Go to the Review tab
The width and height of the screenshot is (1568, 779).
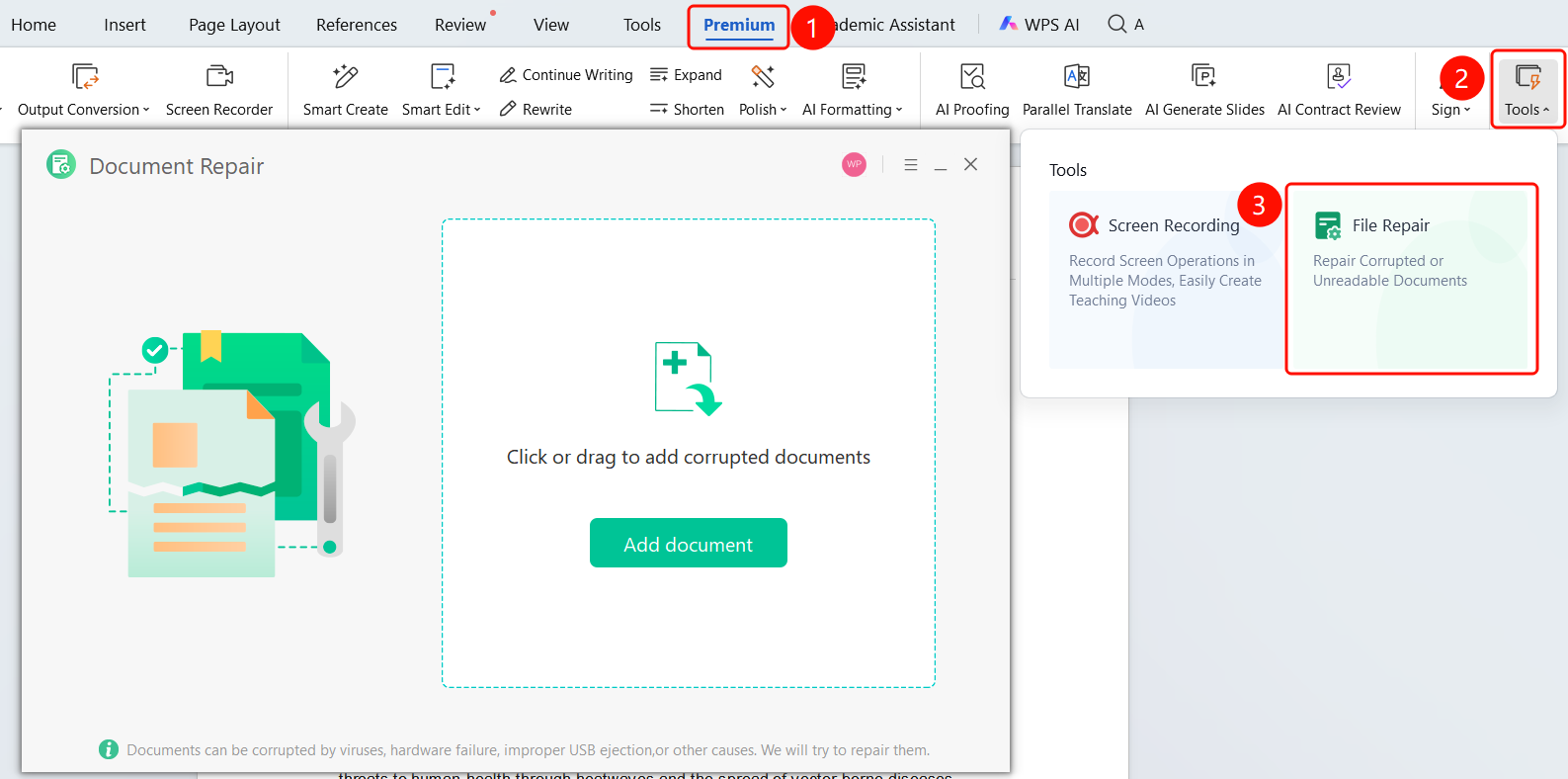click(x=460, y=25)
